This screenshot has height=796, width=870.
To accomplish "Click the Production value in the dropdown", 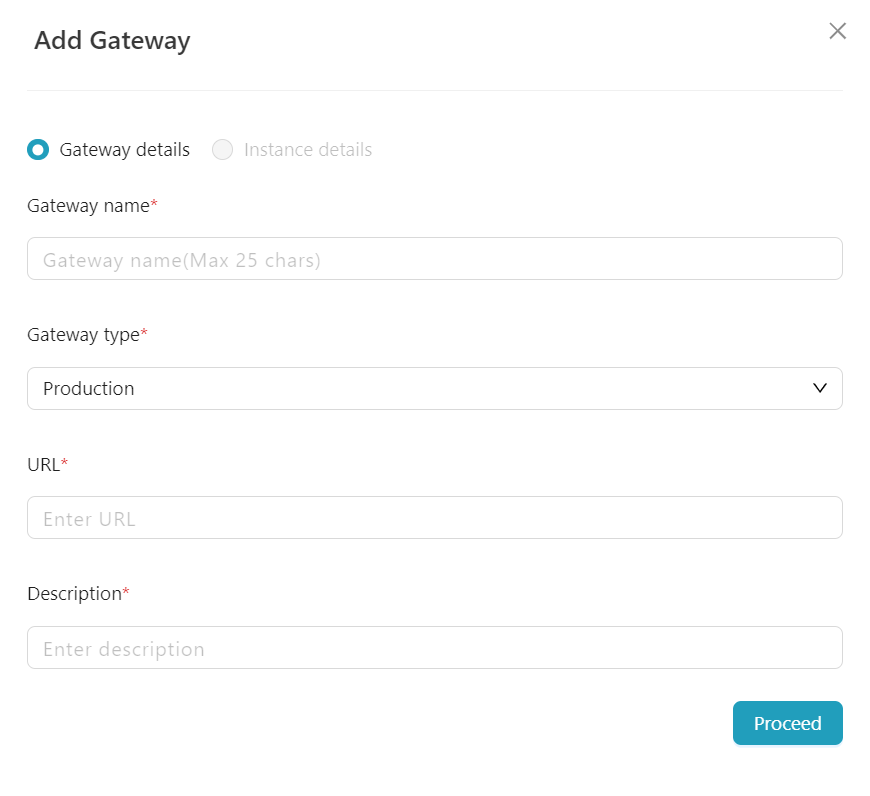I will pos(89,389).
